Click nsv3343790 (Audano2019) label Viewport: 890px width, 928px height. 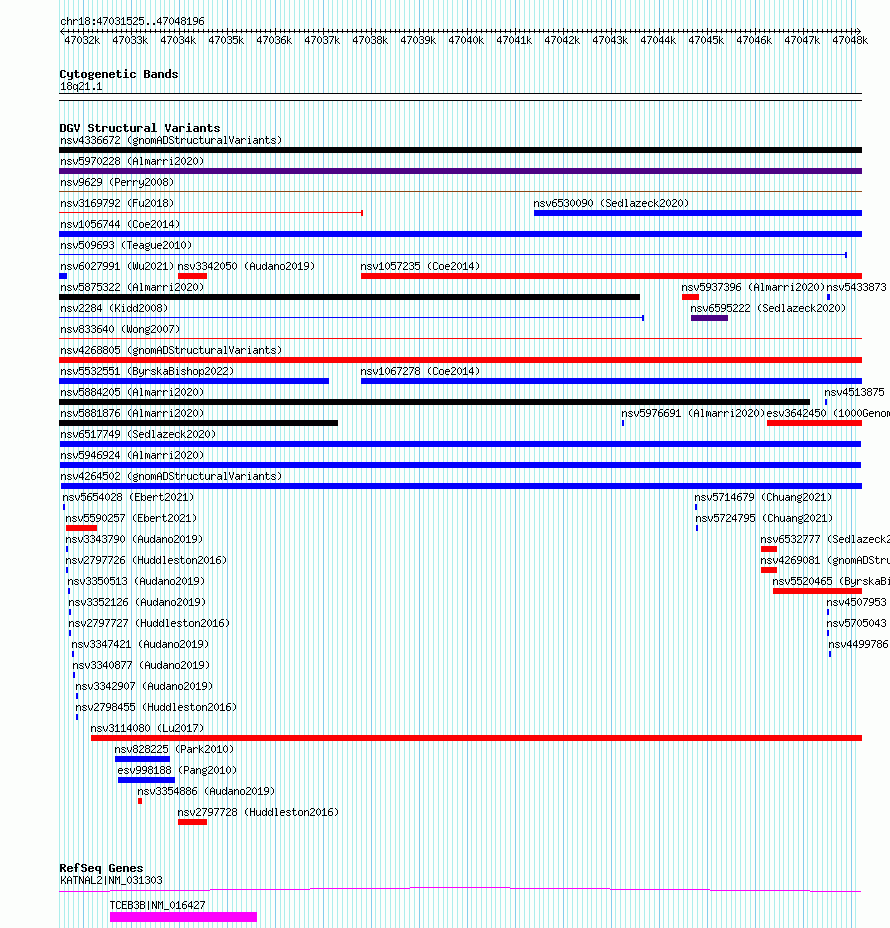click(134, 539)
